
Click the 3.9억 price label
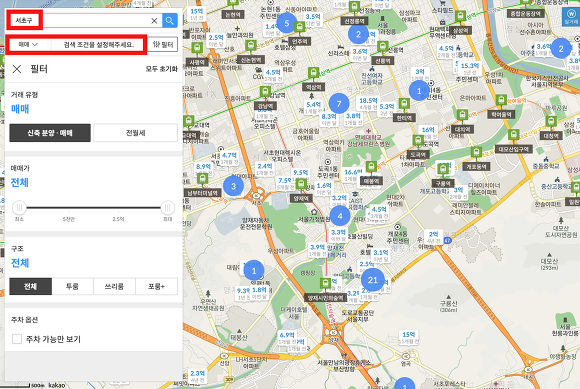pos(317,250)
